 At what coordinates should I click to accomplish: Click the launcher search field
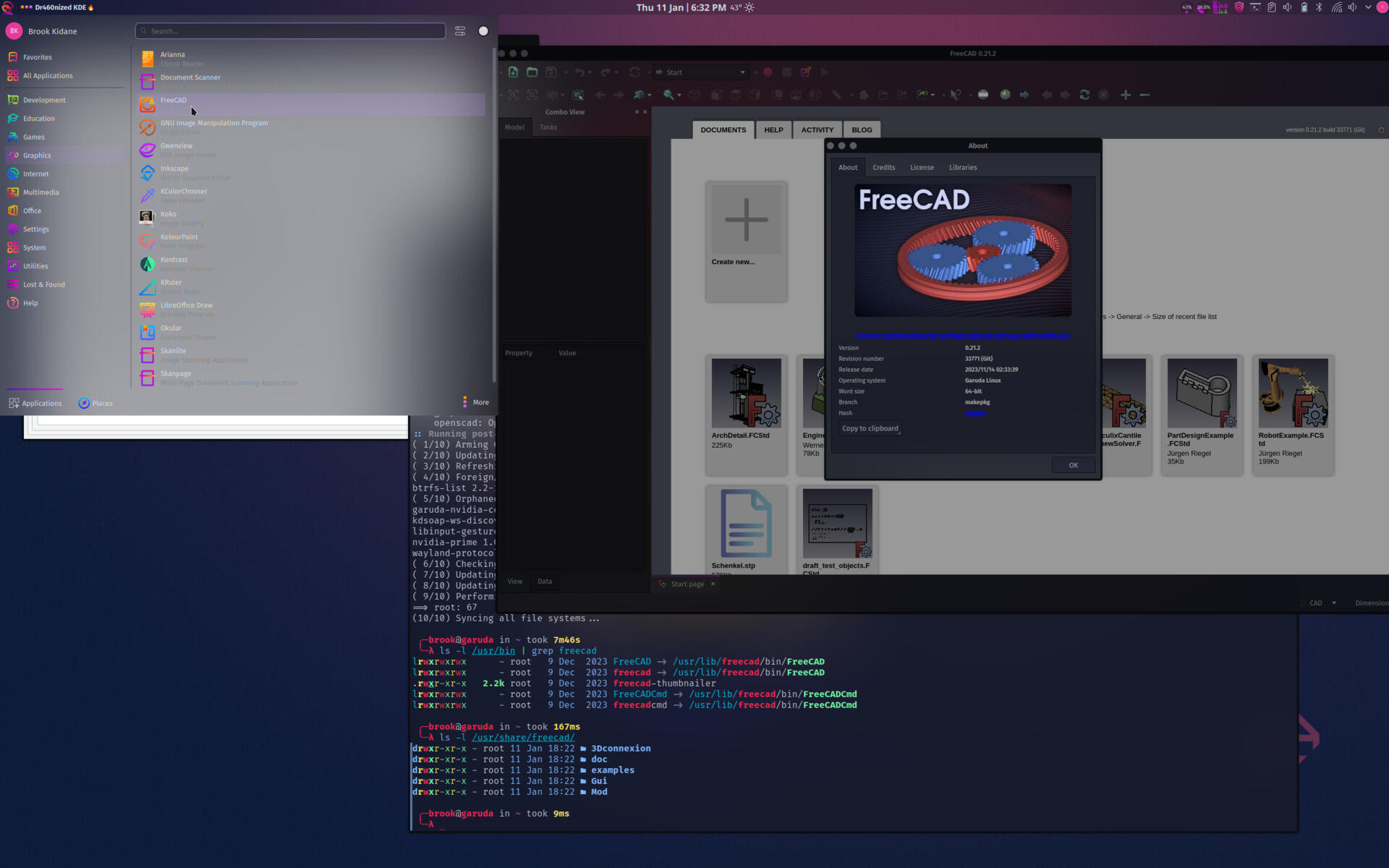pyautogui.click(x=290, y=31)
